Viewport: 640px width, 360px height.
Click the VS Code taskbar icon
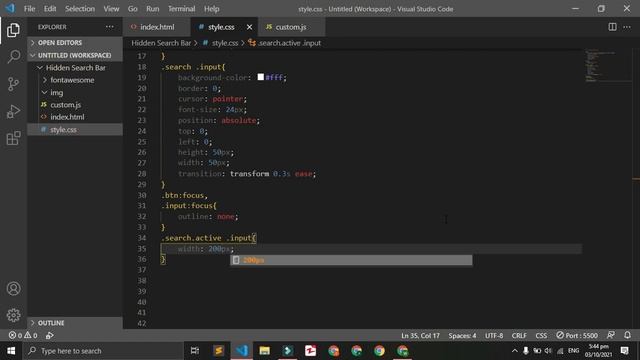click(242, 351)
